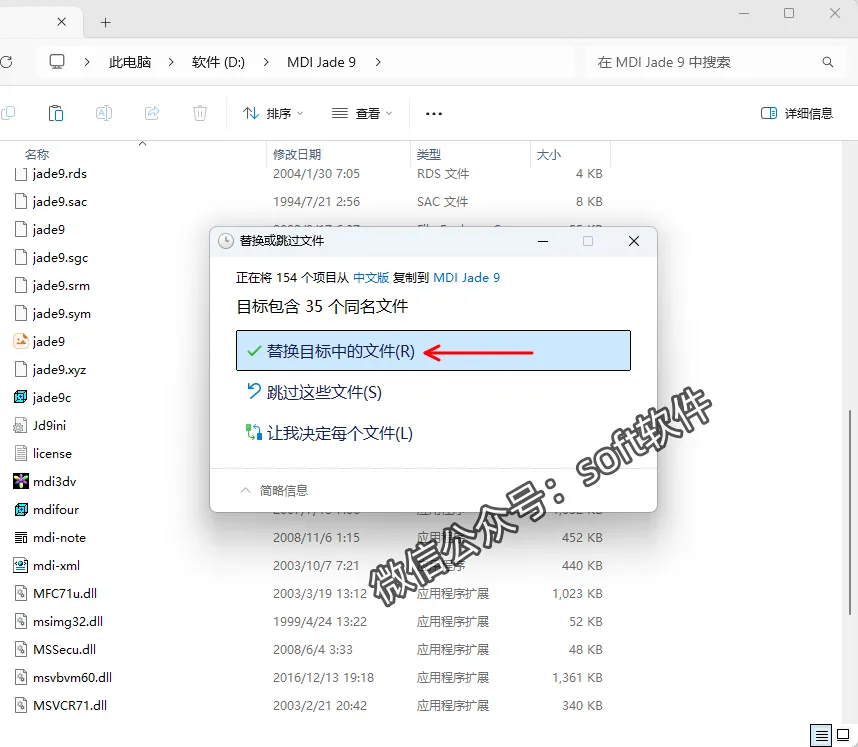Viewport: 858px width, 747px height.
Task: Select the jade9.xyz file
Action: 59,369
